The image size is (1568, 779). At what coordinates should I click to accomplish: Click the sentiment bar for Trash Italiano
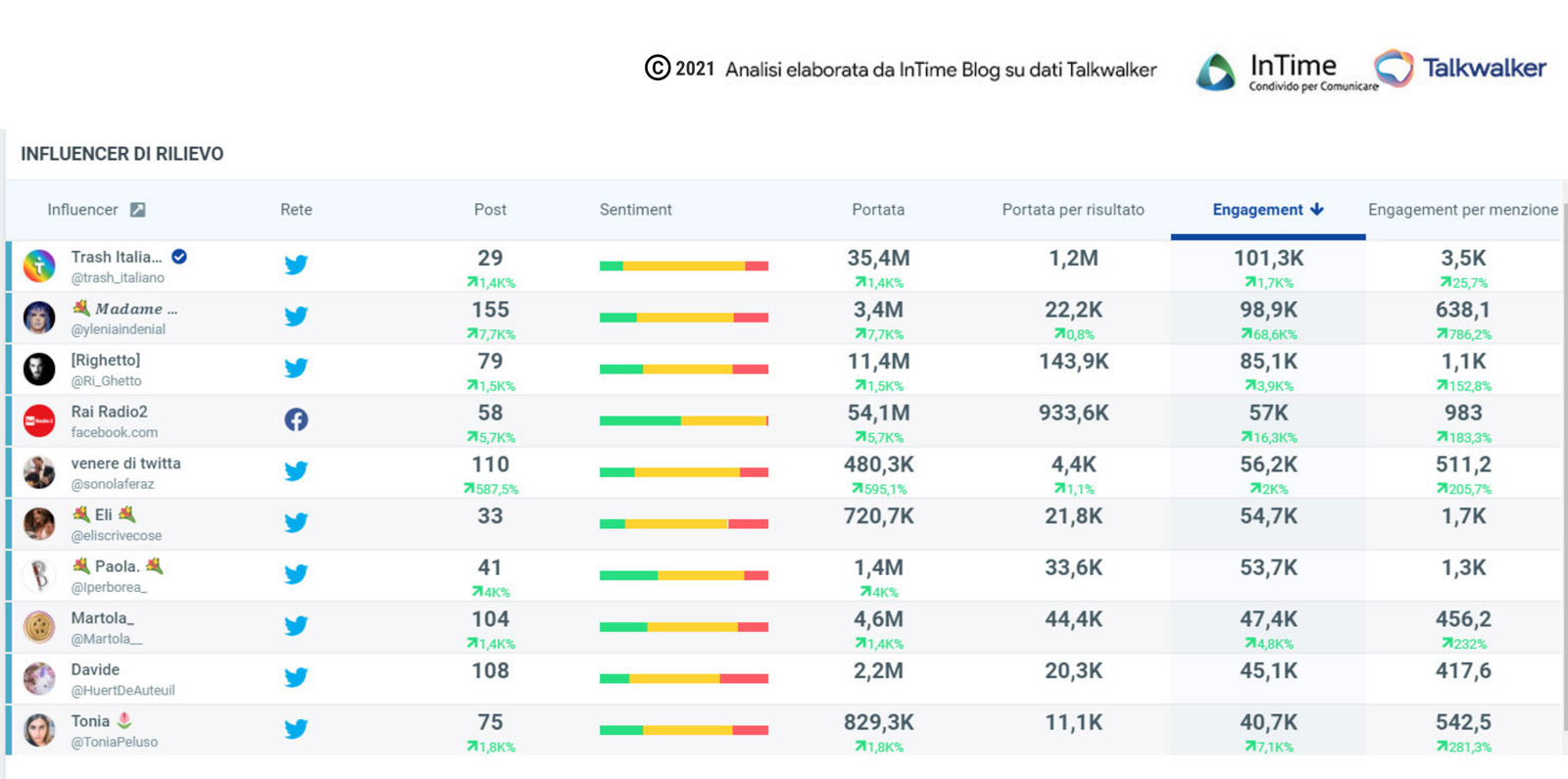684,266
